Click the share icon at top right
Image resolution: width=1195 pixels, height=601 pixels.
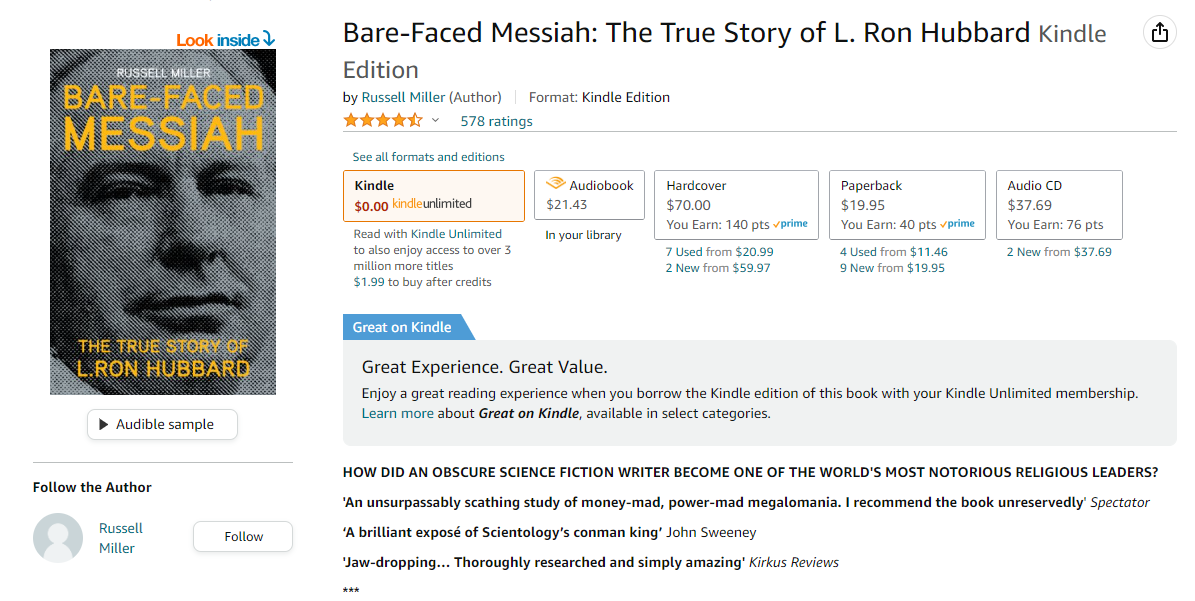[x=1159, y=32]
